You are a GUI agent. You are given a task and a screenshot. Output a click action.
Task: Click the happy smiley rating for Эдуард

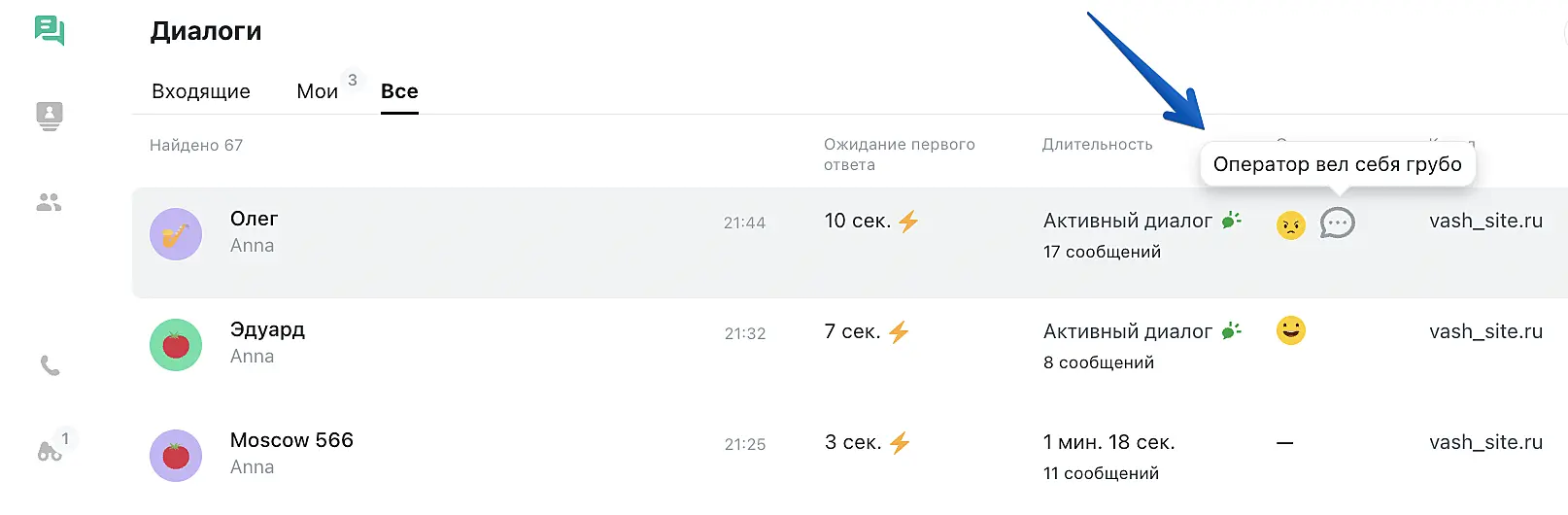tap(1290, 330)
